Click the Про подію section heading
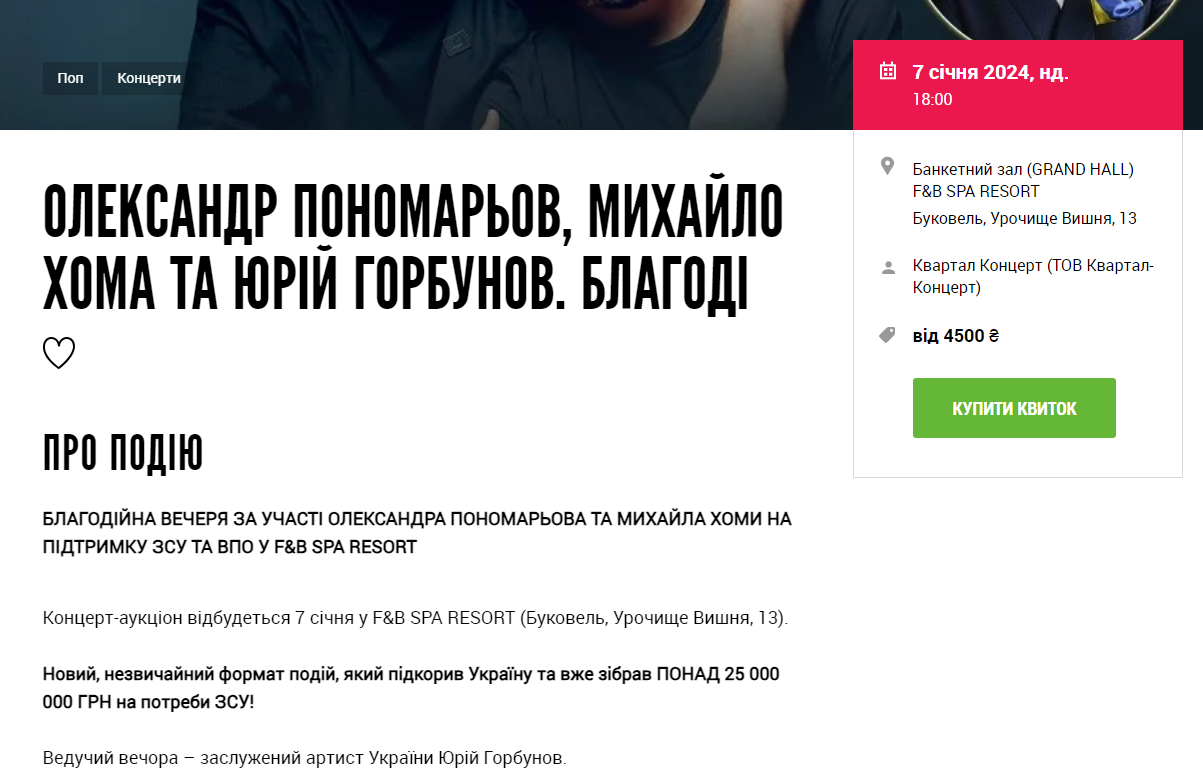 point(123,454)
